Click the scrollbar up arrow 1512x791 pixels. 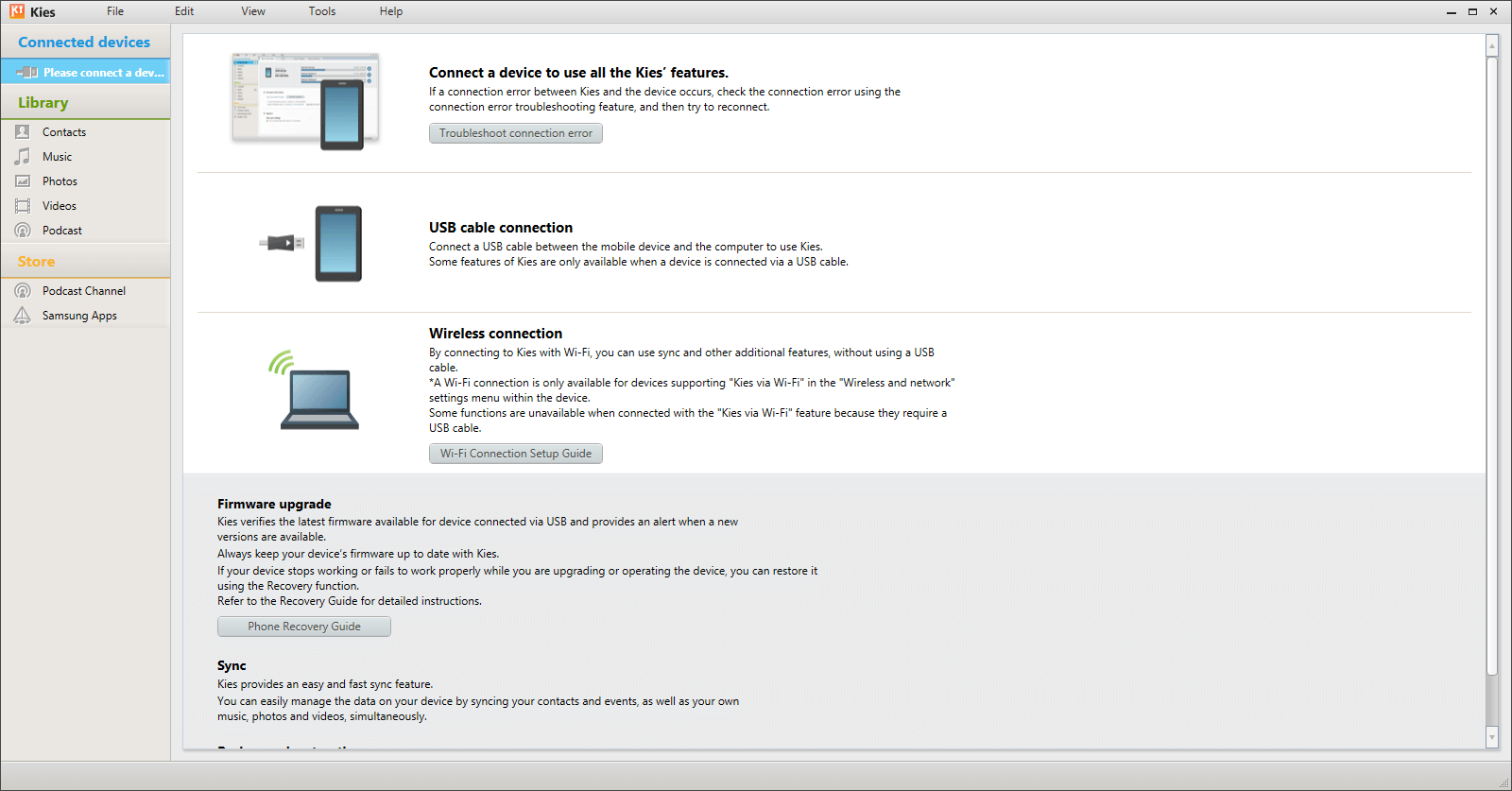(x=1492, y=44)
